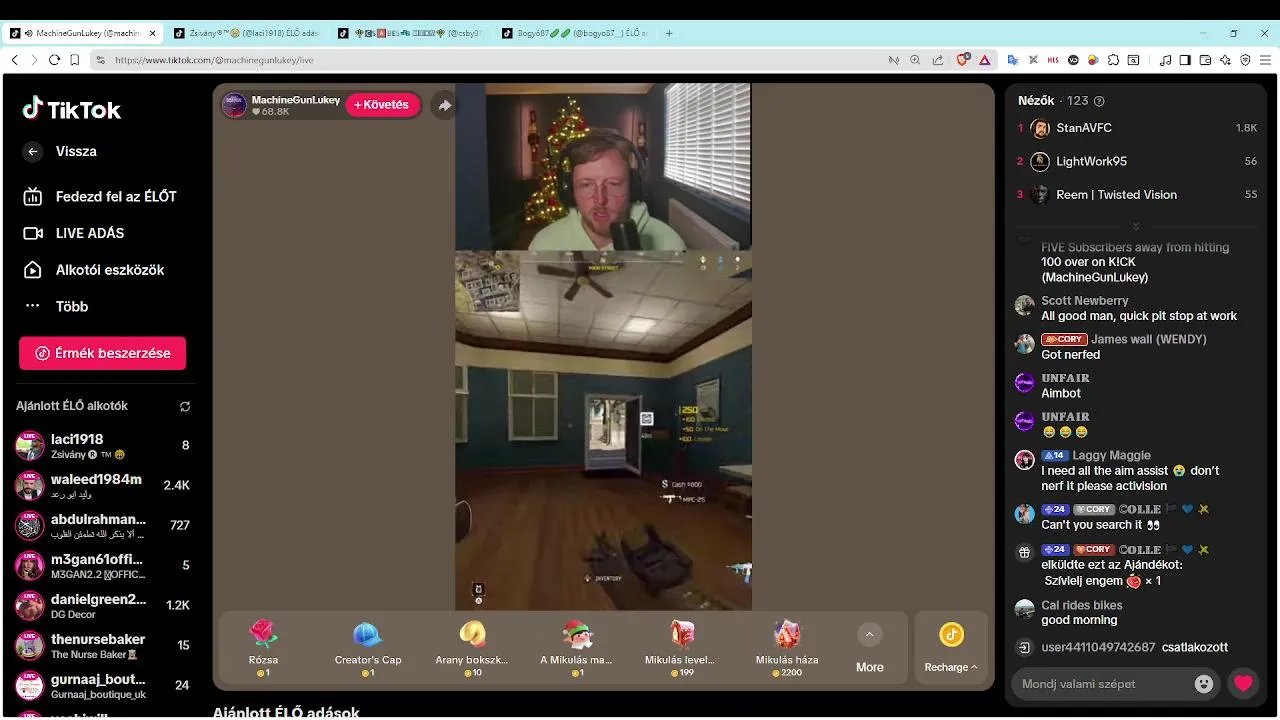Open the browser hamburger menu
1280x720 pixels.
click(x=1266, y=60)
